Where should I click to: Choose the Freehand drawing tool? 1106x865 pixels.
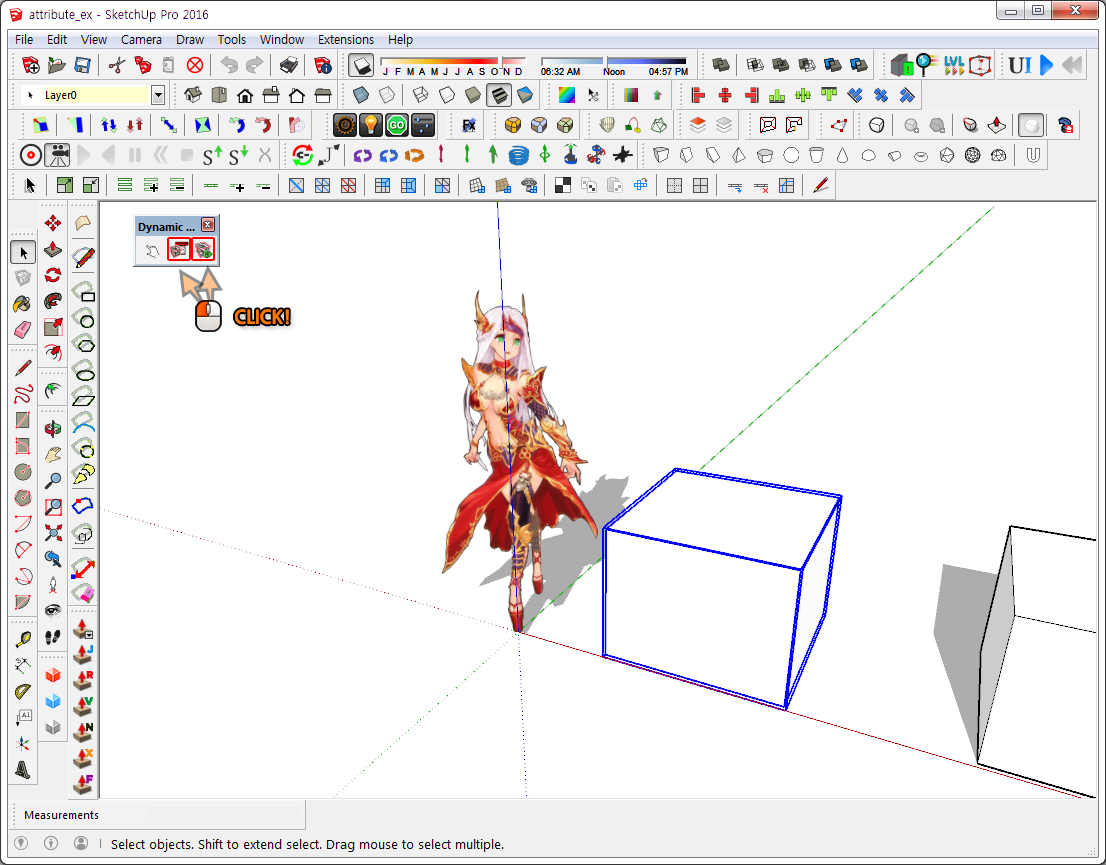[x=23, y=394]
